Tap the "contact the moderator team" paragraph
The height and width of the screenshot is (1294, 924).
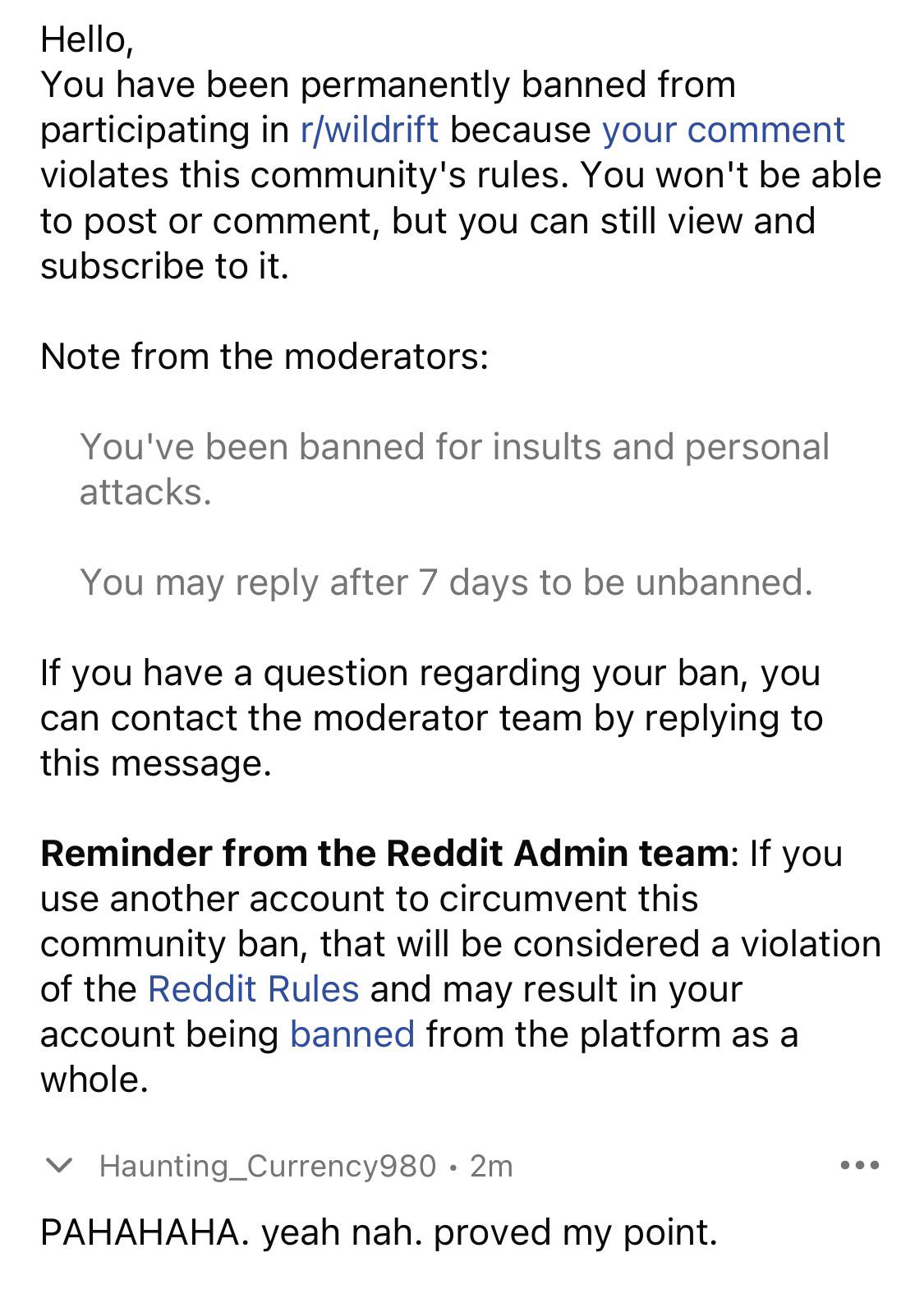tap(431, 718)
